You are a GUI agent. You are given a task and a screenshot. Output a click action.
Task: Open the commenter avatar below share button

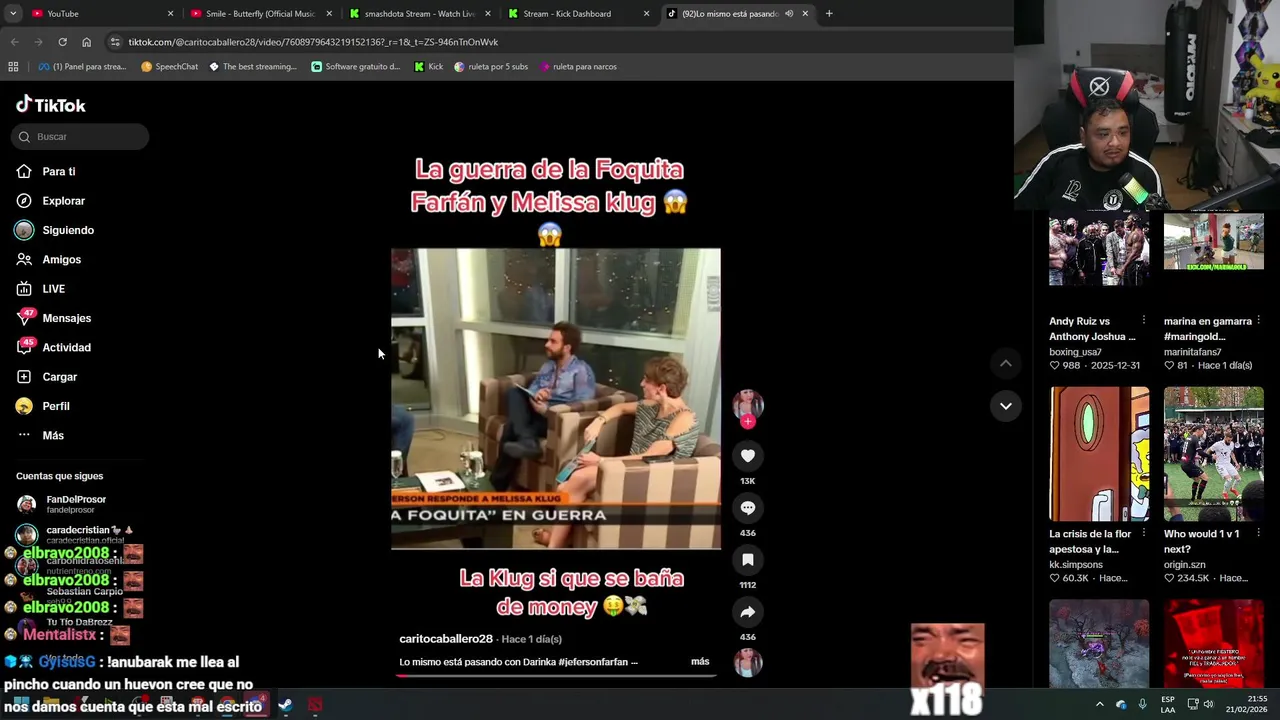[747, 662]
